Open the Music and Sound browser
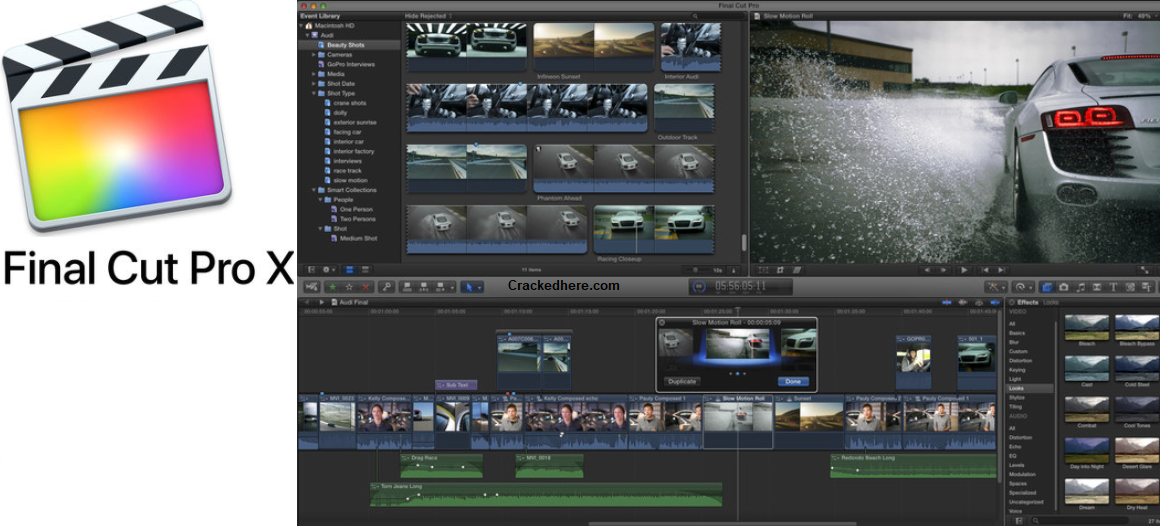Screen dimensions: 1160x526 pyautogui.click(x=1080, y=287)
